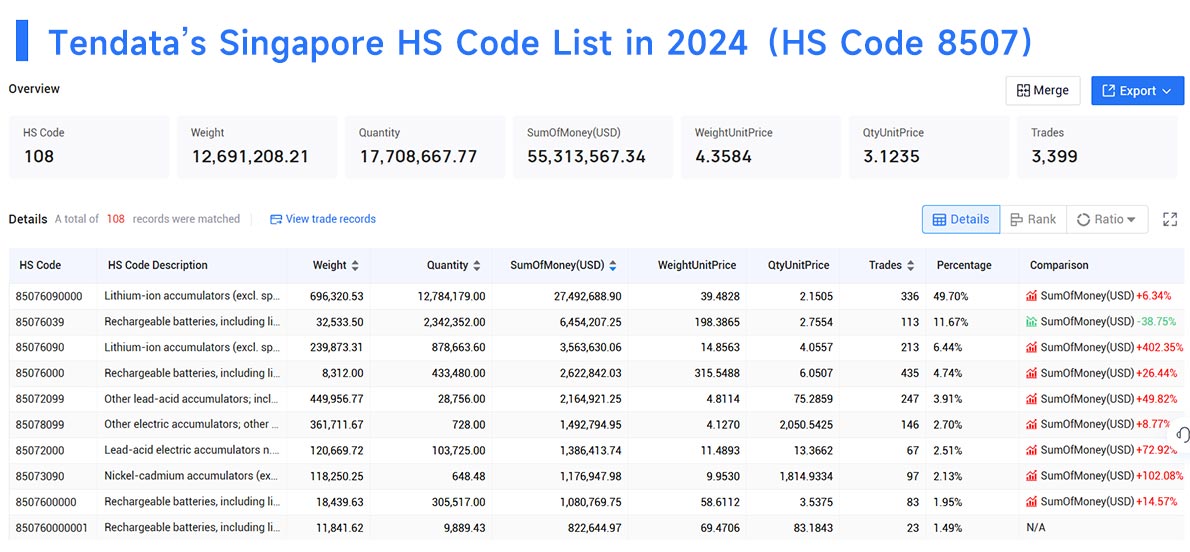Image resolution: width=1190 pixels, height=552 pixels.
Task: Click the Nickel-cadmium accumulators description
Action: (191, 476)
